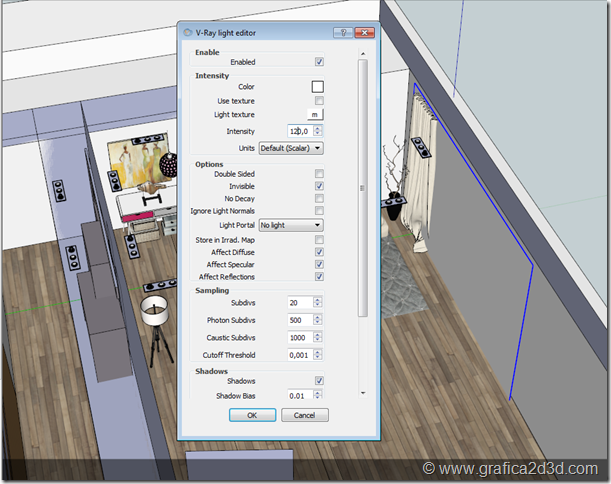Cancel the light editor dialog

(x=305, y=415)
